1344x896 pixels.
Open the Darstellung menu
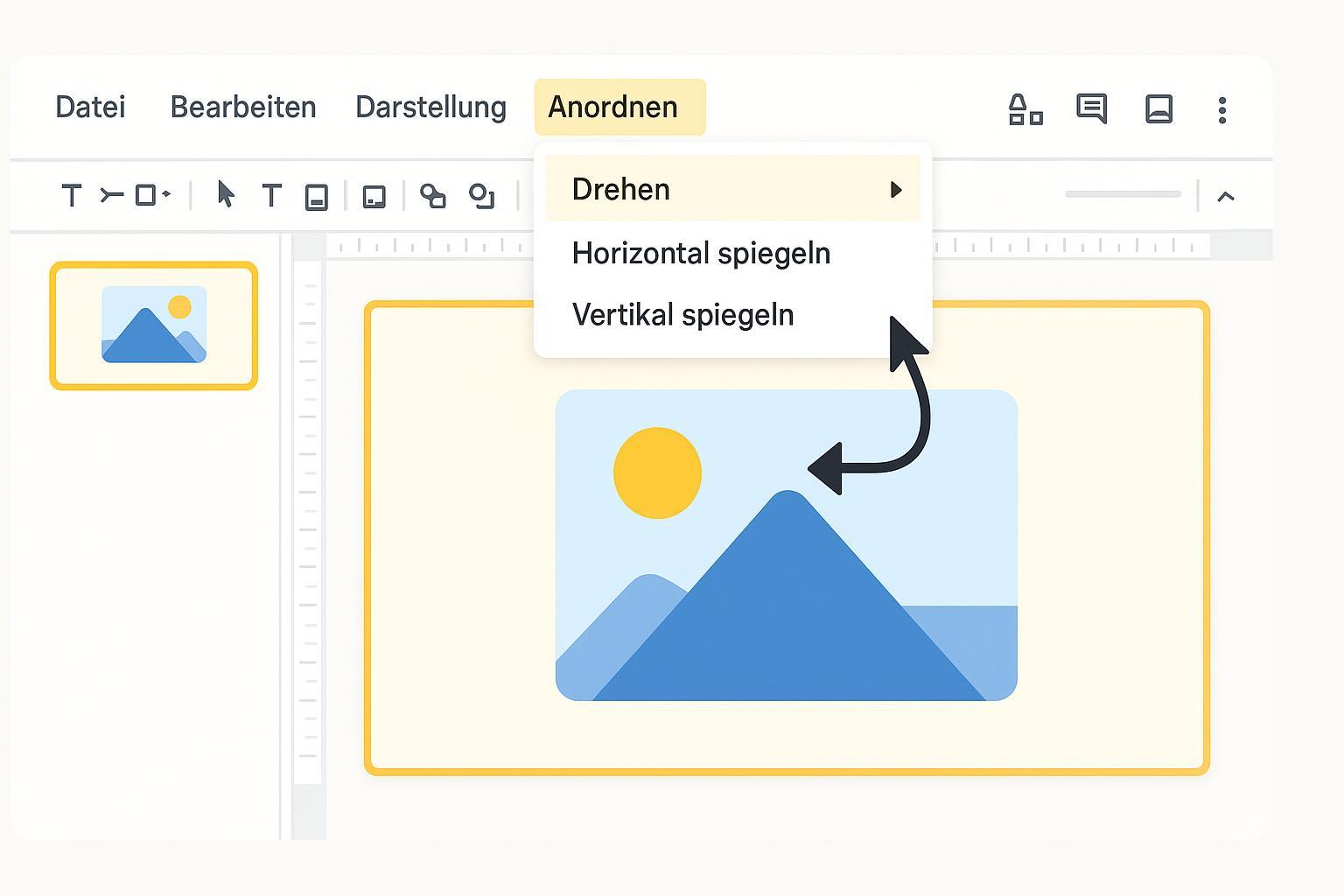click(x=430, y=107)
